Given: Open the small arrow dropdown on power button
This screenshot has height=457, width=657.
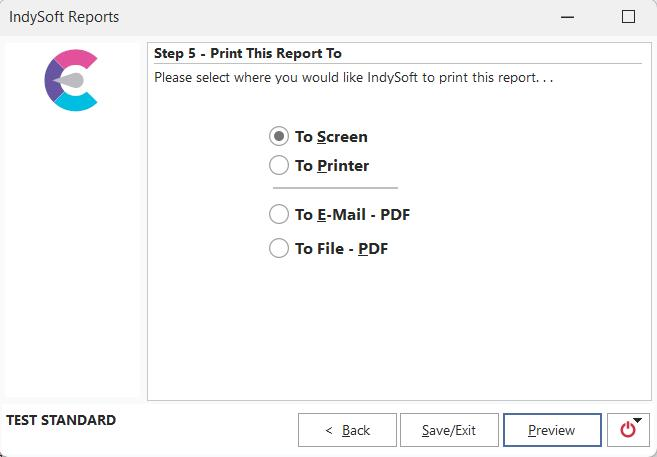Looking at the screenshot, I should [638, 420].
